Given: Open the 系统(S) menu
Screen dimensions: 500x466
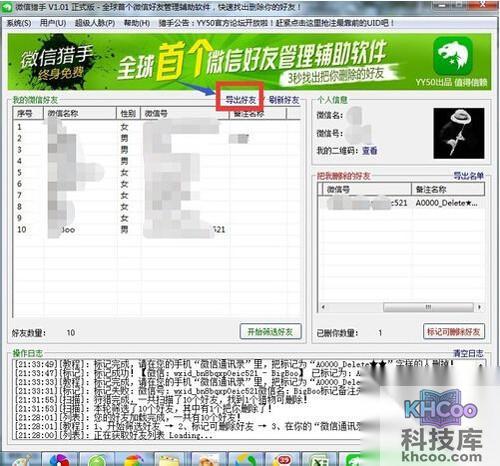Looking at the screenshot, I should click(19, 23).
